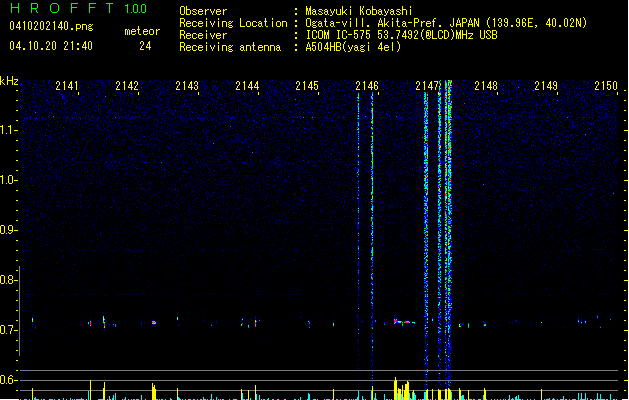Click the 2141 time axis marker
The width and height of the screenshot is (629, 400).
(x=67, y=86)
